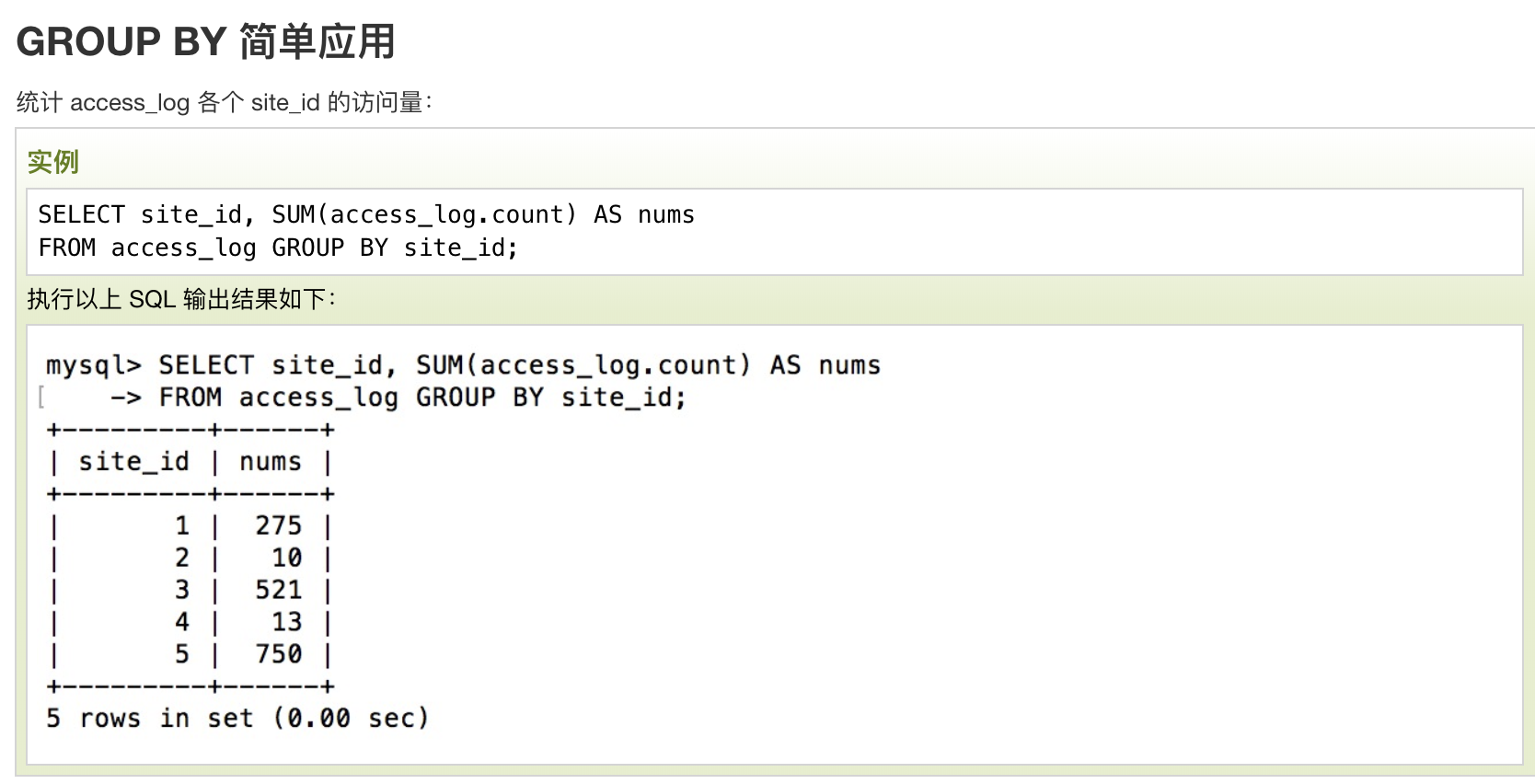
Task: Click the 执行以上 SQL 输出结果如下 text
Action: 181,299
